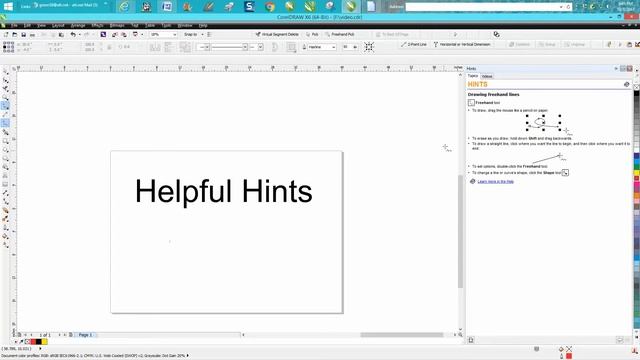Click the purple search content icon
The width and height of the screenshot is (640, 360).
[x=103, y=35]
